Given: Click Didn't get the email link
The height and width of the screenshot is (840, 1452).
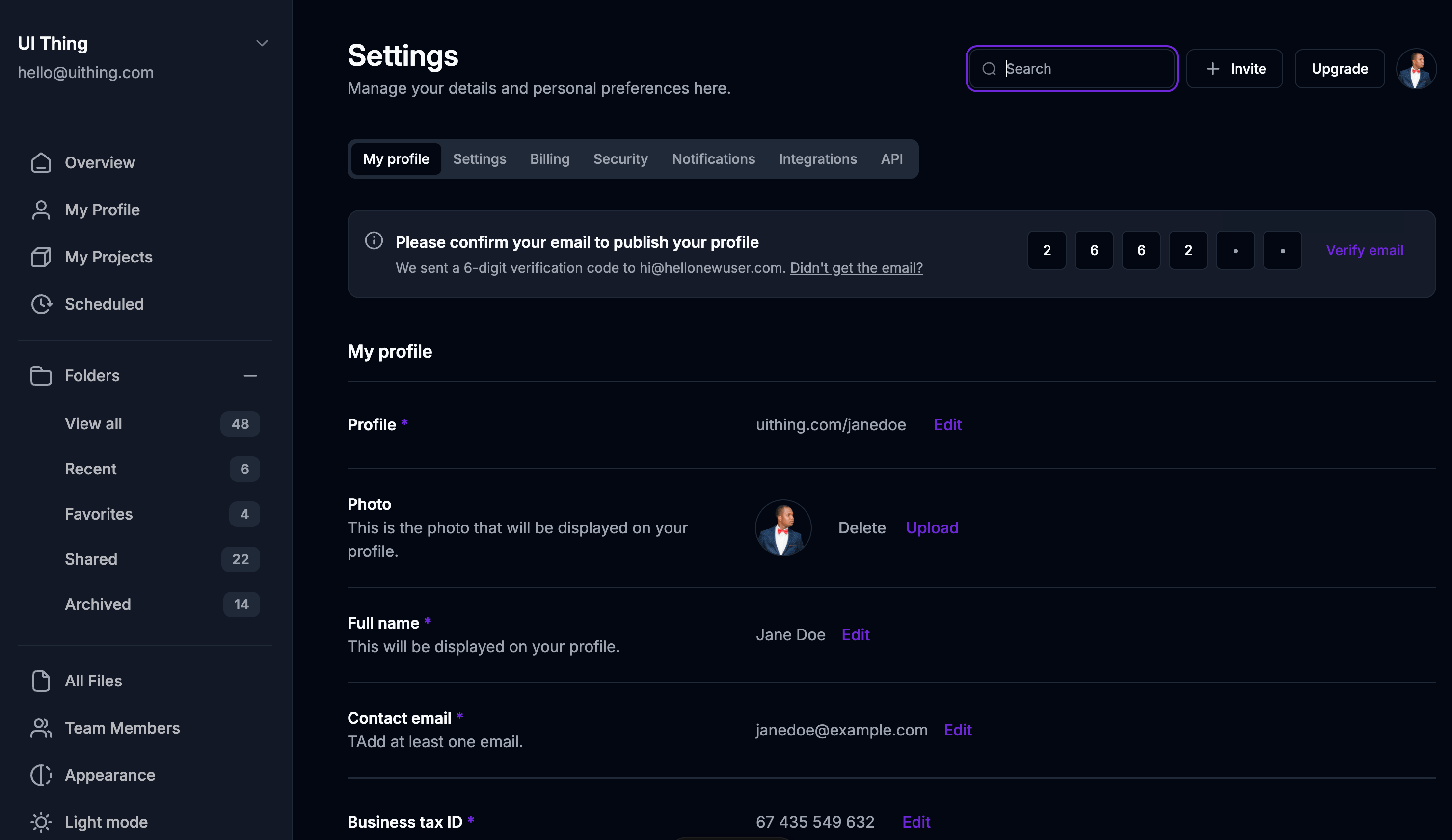Looking at the screenshot, I should (856, 267).
